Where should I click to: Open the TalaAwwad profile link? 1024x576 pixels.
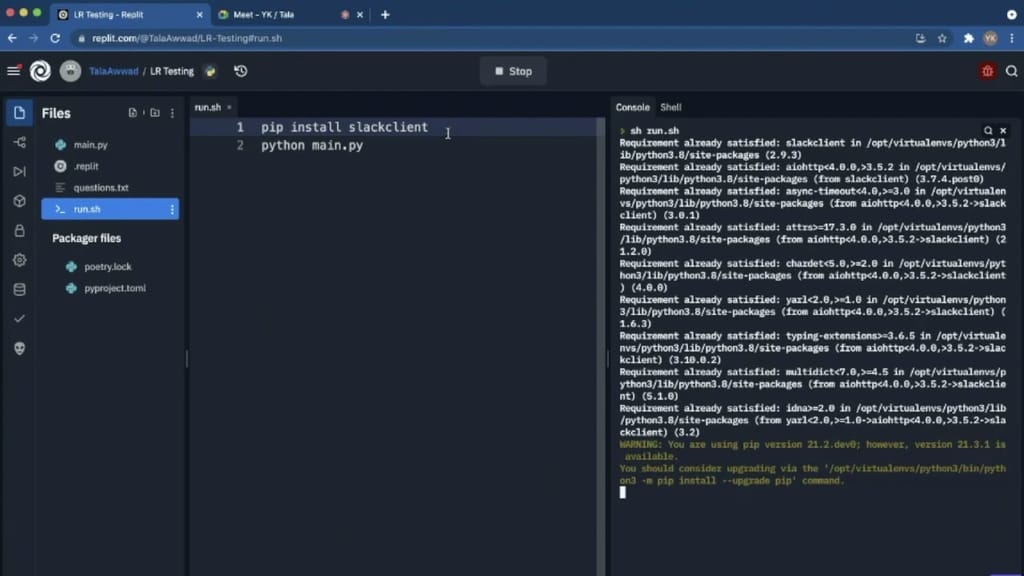point(113,71)
